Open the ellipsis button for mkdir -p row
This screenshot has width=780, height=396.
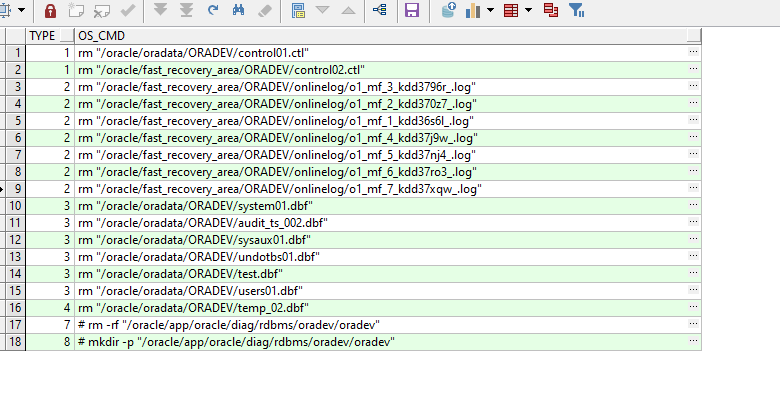pyautogui.click(x=693, y=341)
